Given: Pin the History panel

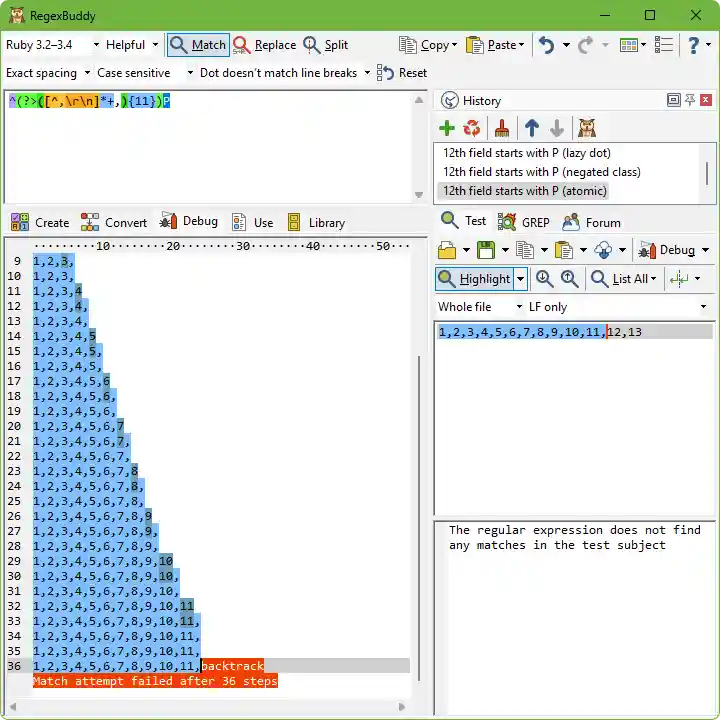Looking at the screenshot, I should pos(690,100).
